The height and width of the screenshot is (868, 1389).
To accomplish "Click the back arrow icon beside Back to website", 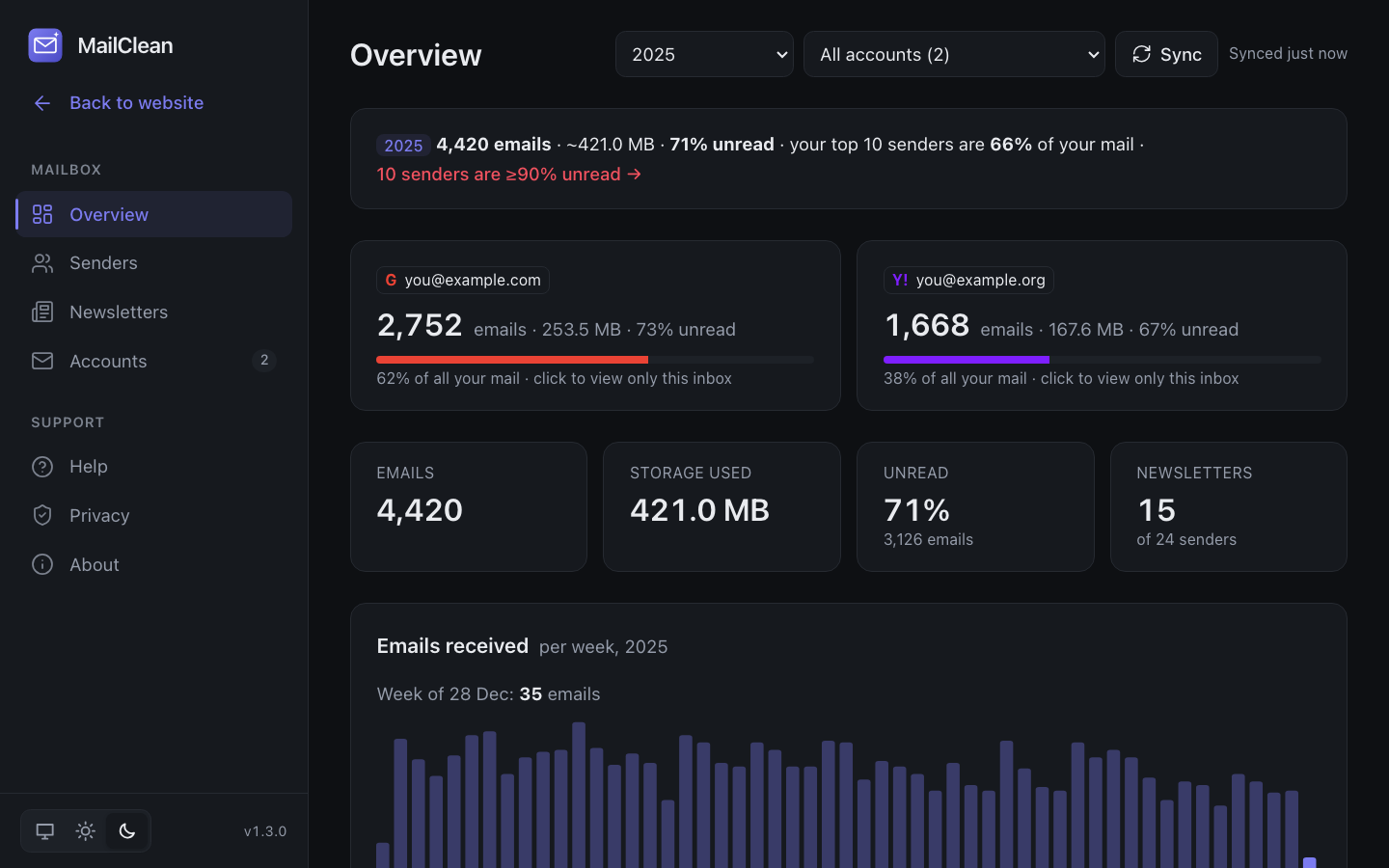I will (x=42, y=103).
